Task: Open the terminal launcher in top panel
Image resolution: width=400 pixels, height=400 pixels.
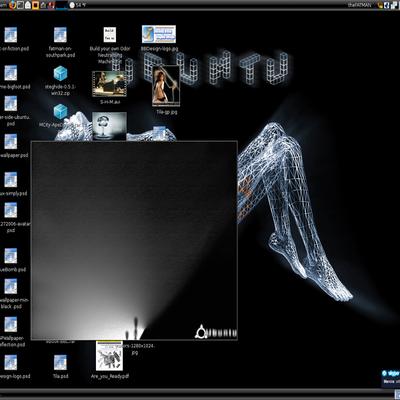Action: click(x=20, y=5)
